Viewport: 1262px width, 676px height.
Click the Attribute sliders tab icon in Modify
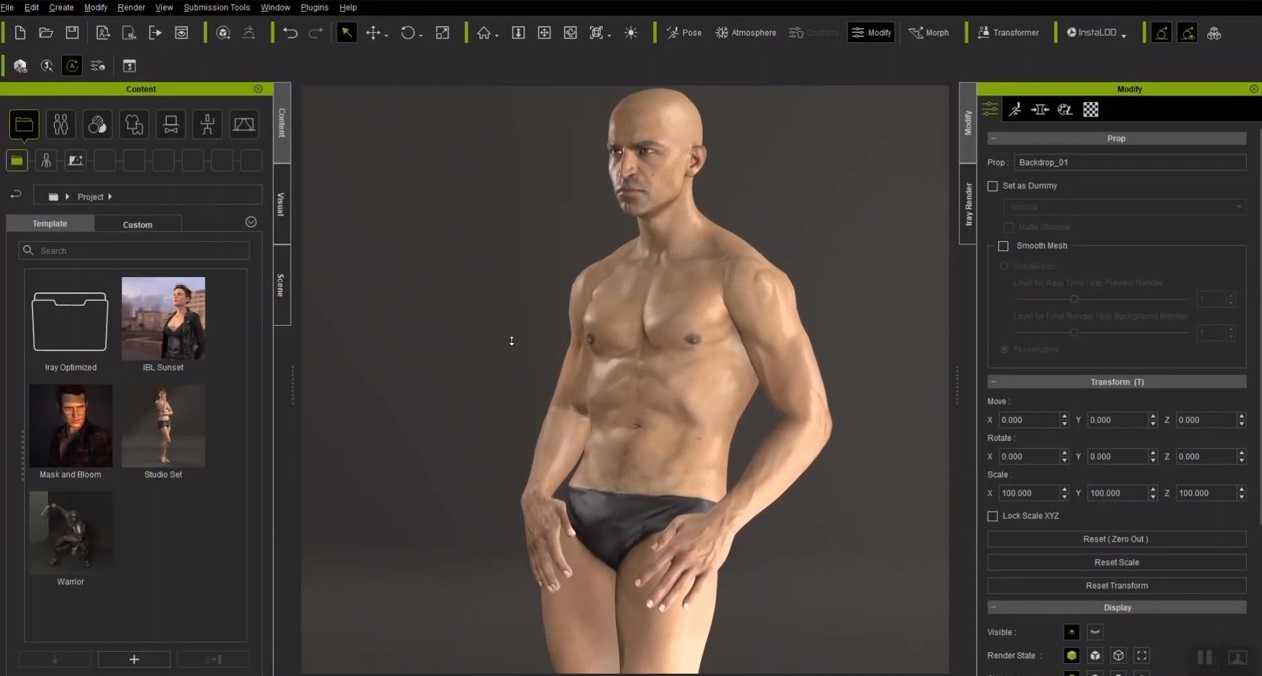click(990, 109)
